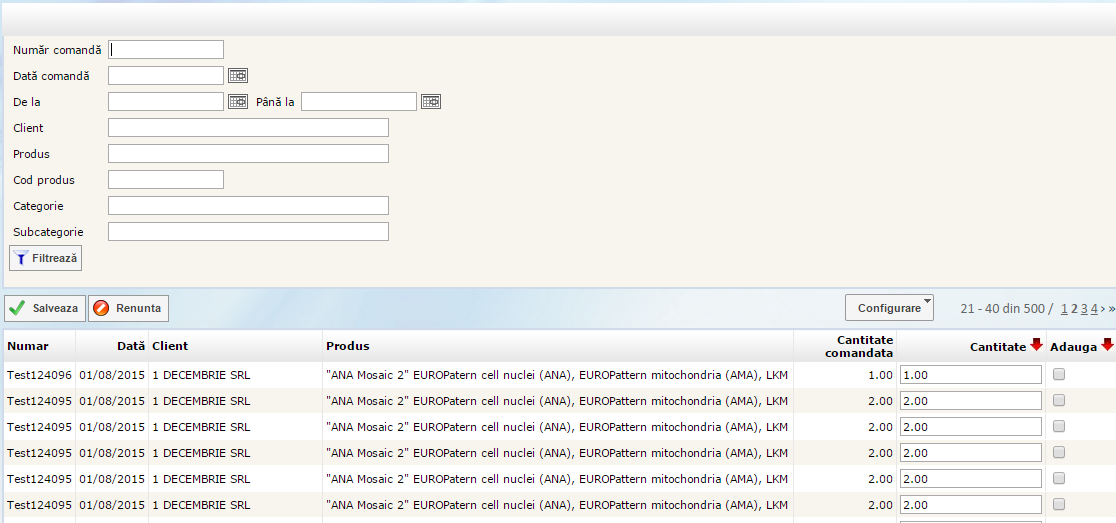Save changes with the Salveaza button

click(44, 308)
